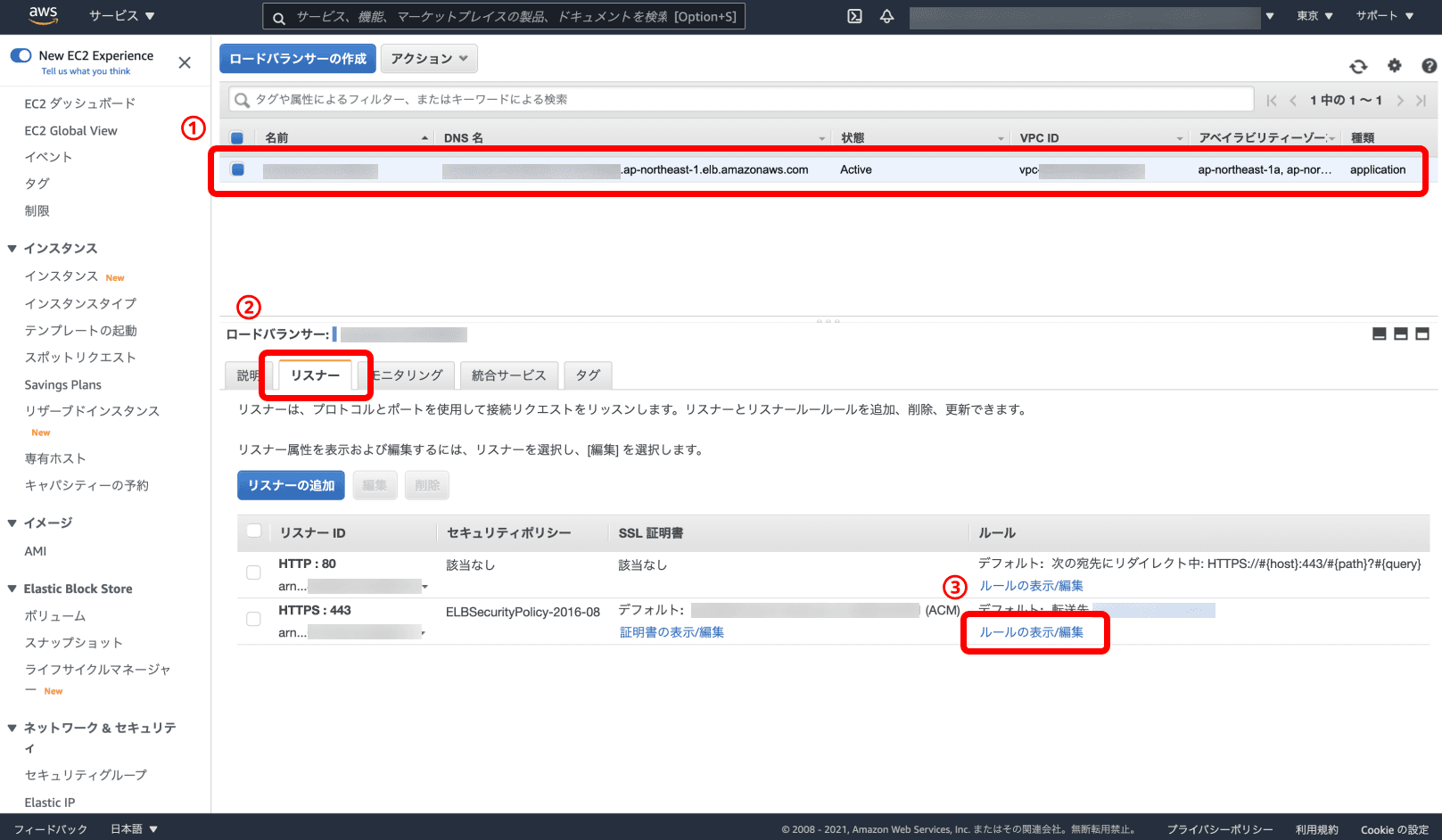Click the リスナーの追加 button
Screen dimensions: 1442x840
pyautogui.click(x=291, y=485)
